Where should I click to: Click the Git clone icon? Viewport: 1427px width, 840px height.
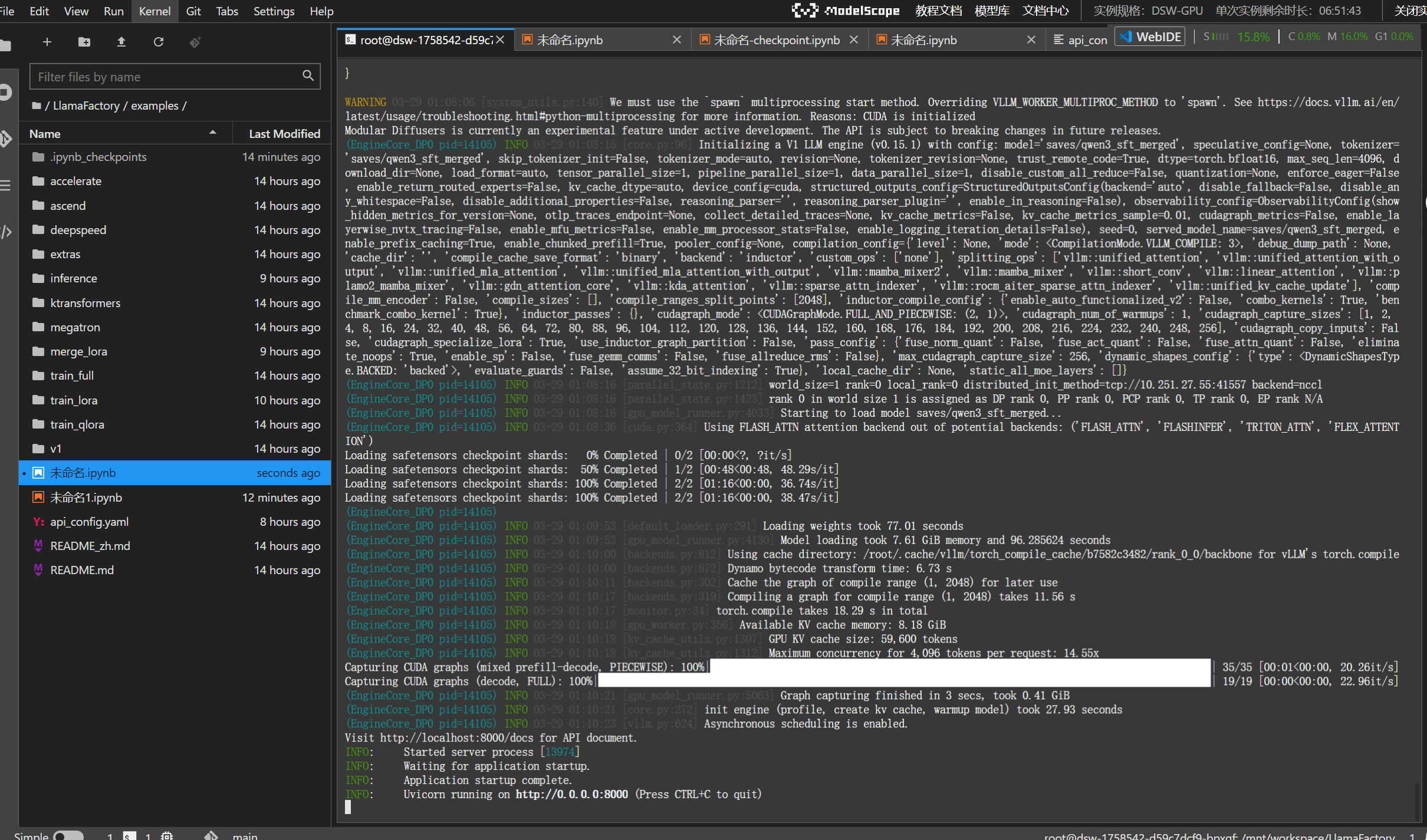tap(195, 42)
